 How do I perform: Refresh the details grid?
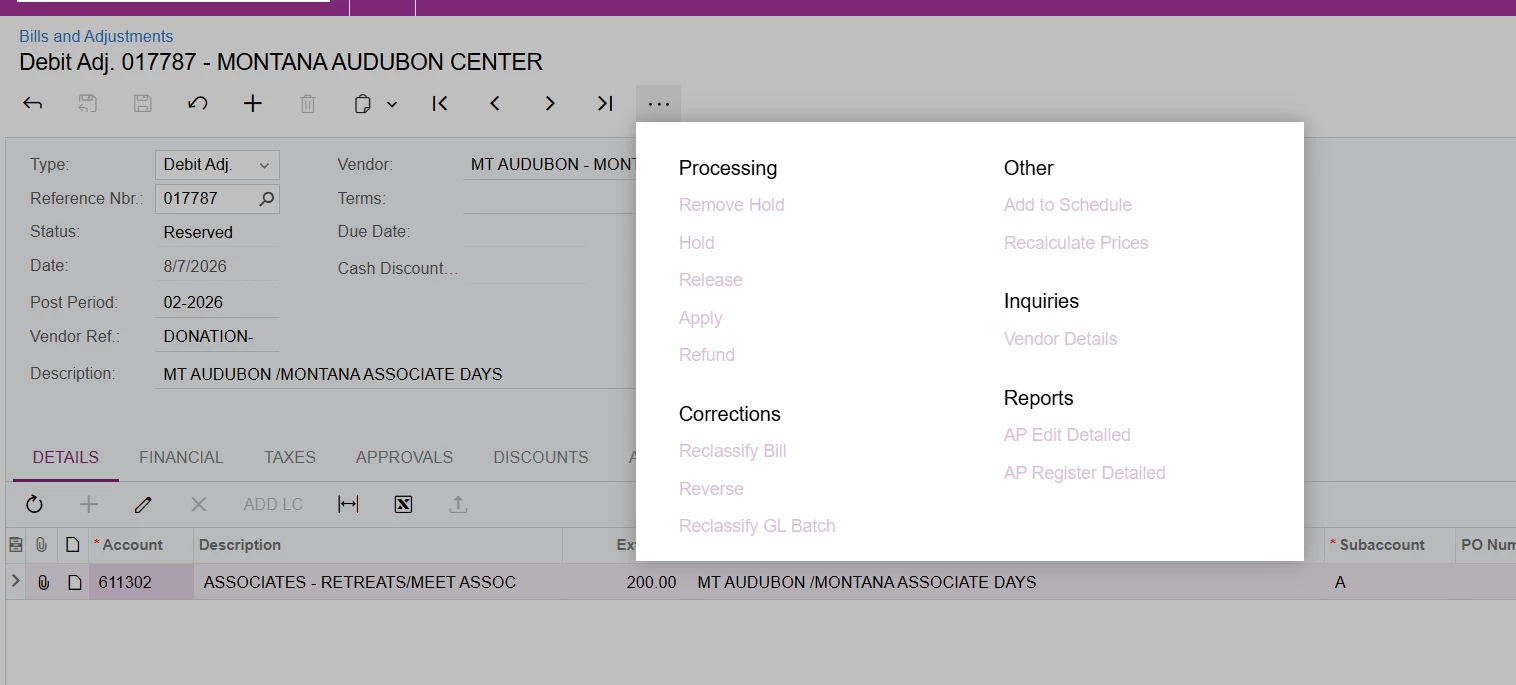click(x=34, y=504)
